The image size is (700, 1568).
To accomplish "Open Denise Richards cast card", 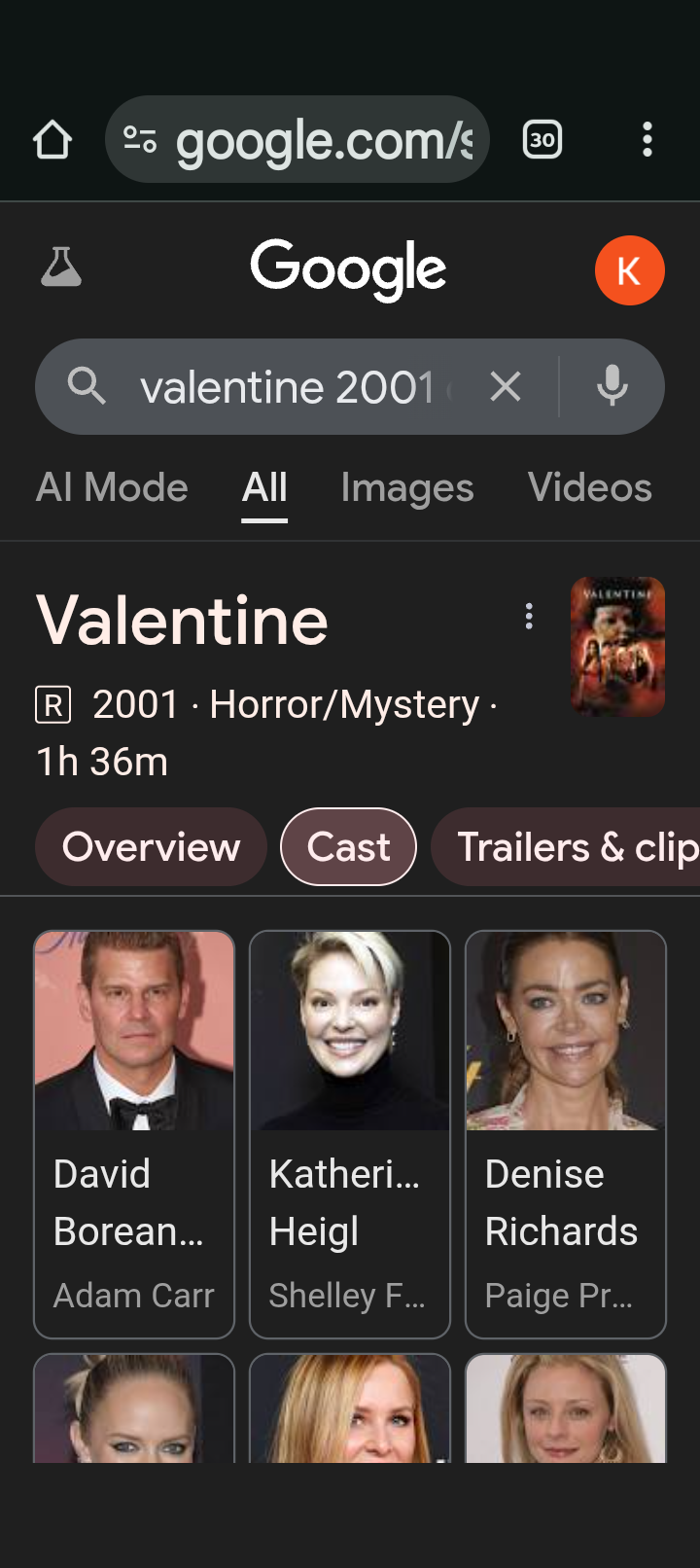I will click(x=566, y=1135).
